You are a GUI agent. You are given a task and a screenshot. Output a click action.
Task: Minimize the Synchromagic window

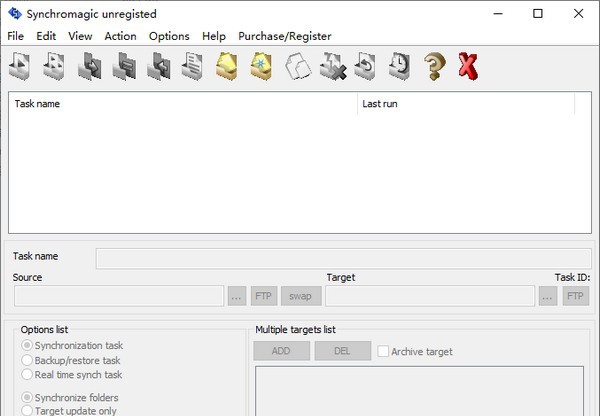click(x=498, y=14)
